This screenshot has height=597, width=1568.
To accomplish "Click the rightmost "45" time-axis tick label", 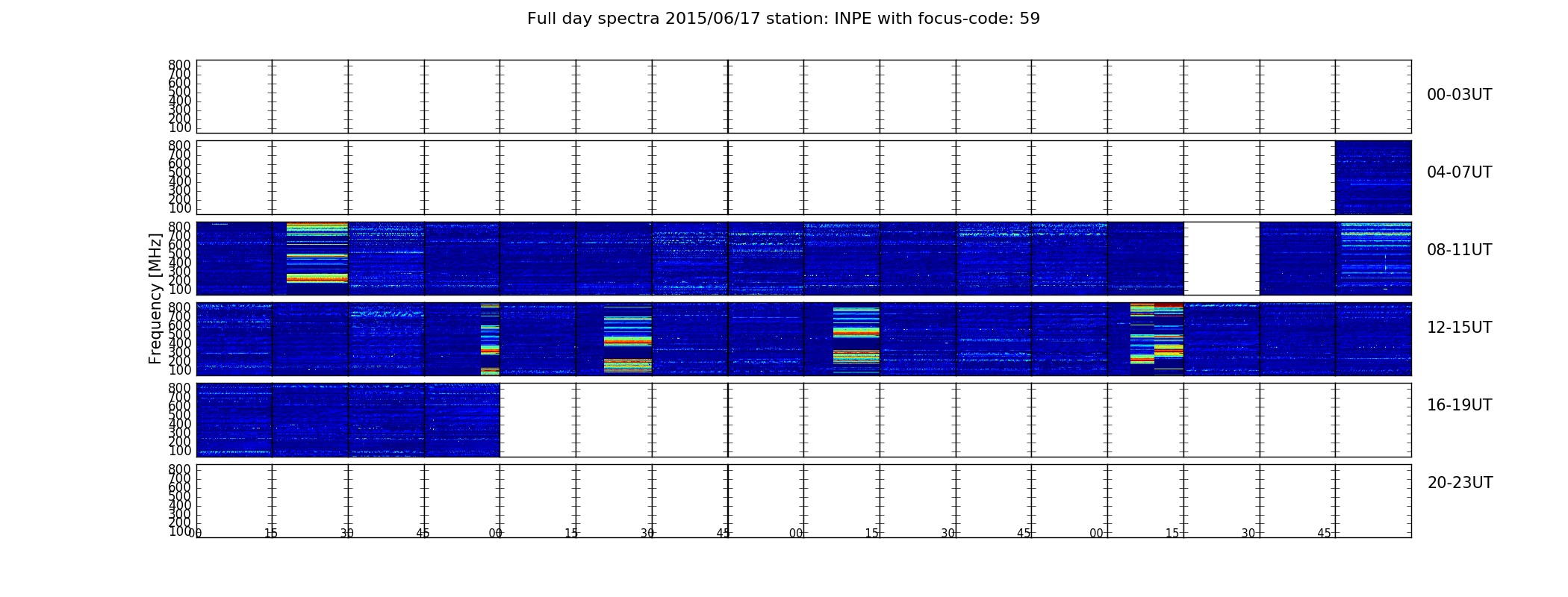I will click(x=1324, y=534).
